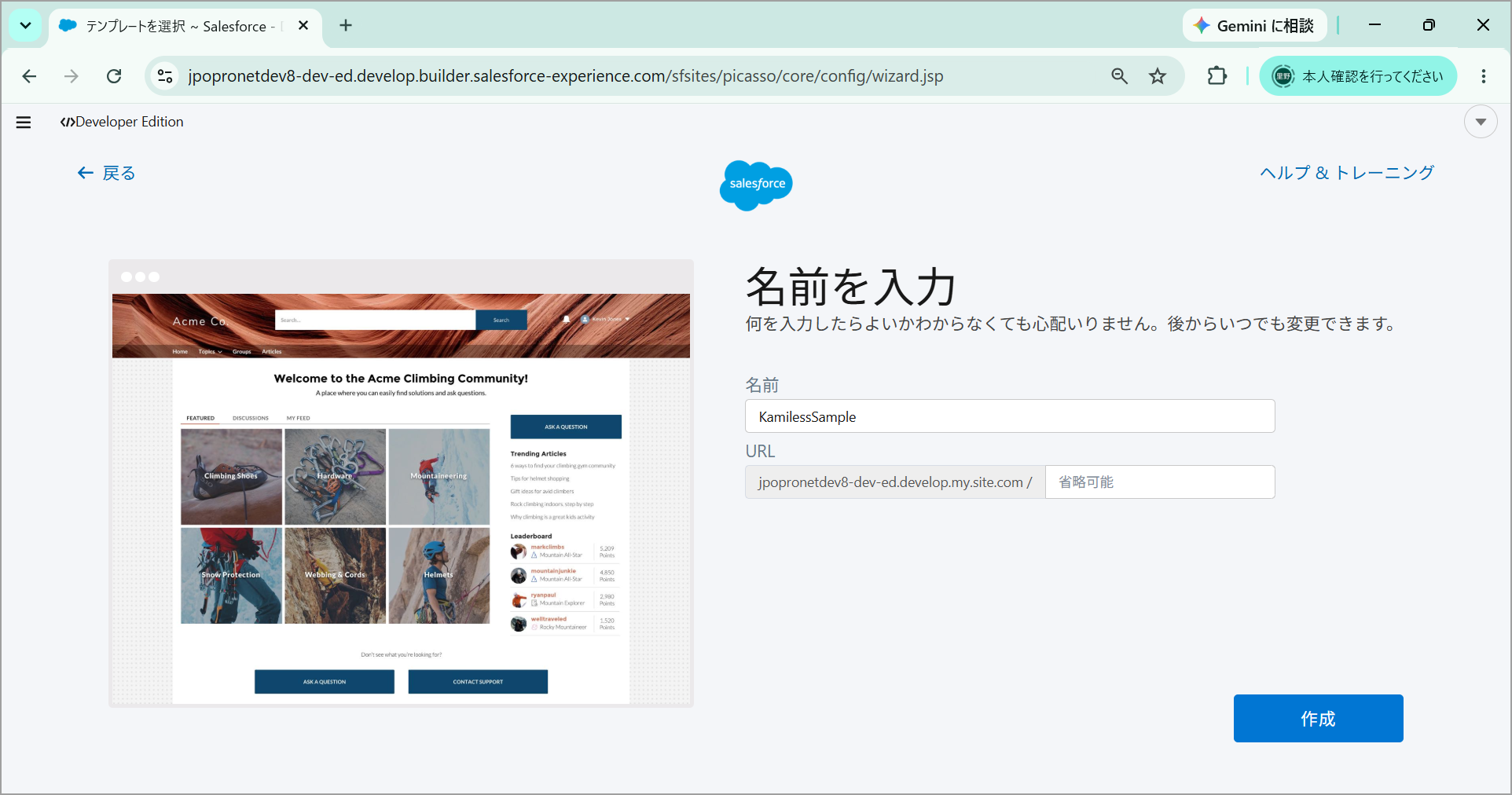This screenshot has width=1512, height=795.
Task: Open the hamburger menu next to Developer Edition
Action: click(24, 122)
